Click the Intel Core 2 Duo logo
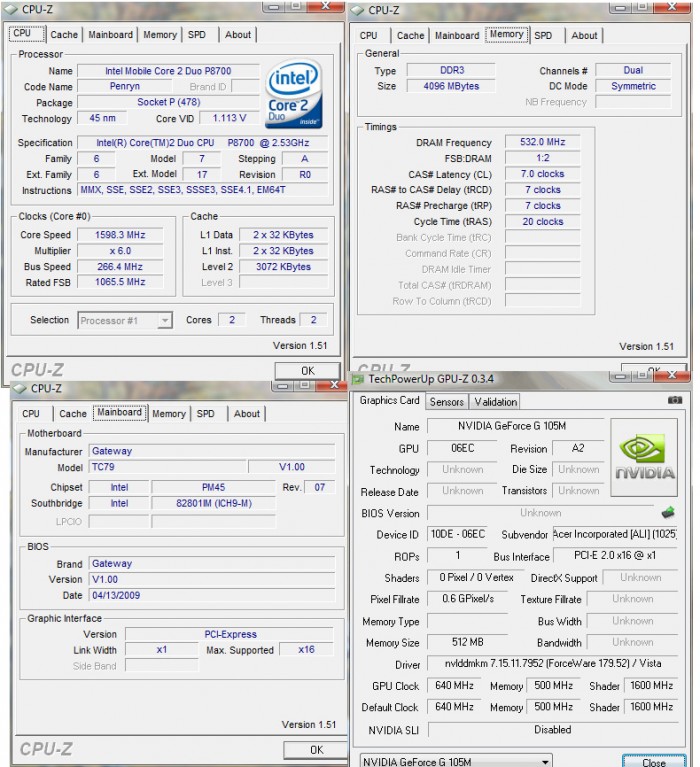 [x=294, y=94]
